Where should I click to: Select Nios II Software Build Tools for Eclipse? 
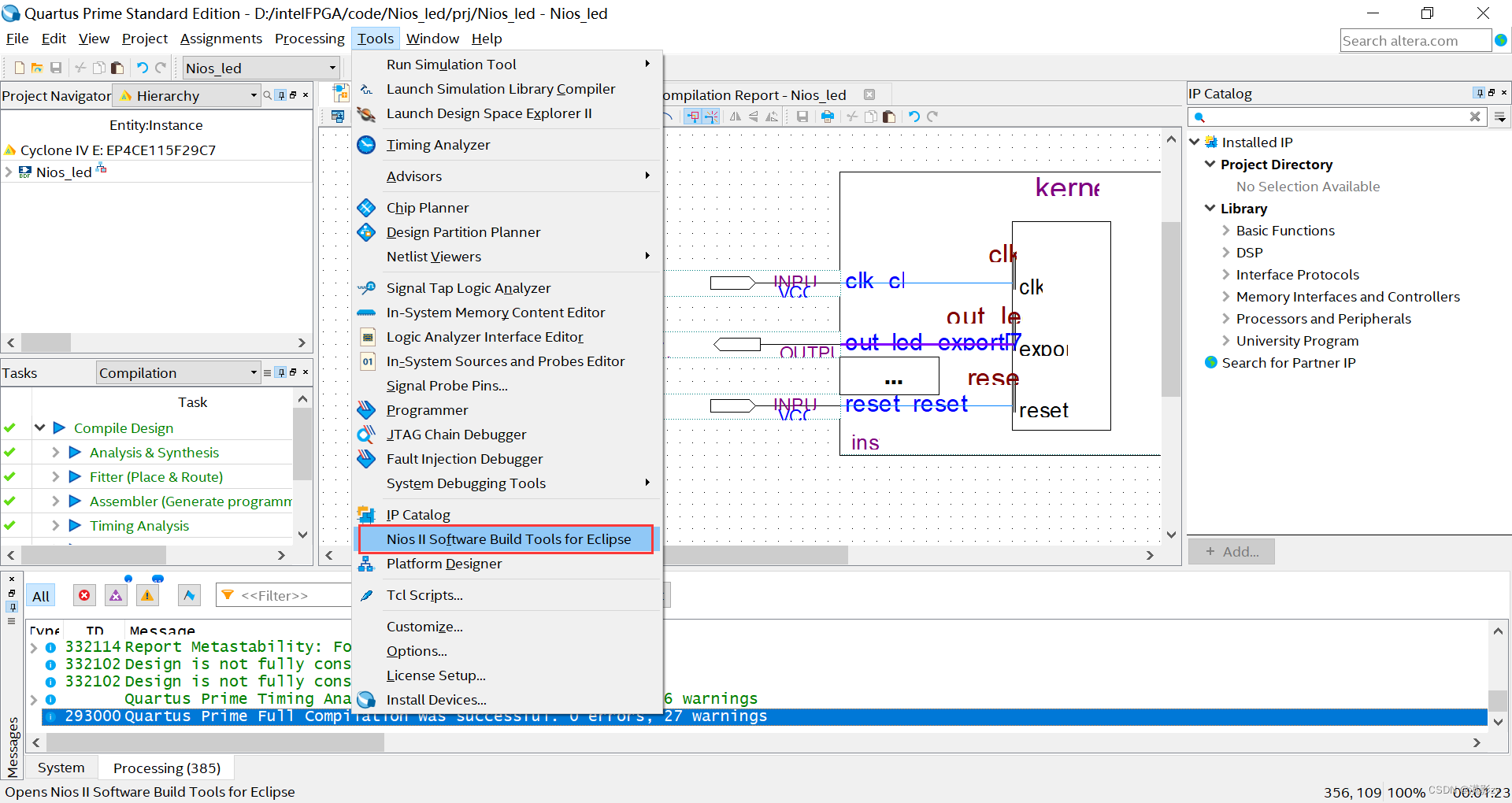pyautogui.click(x=506, y=539)
